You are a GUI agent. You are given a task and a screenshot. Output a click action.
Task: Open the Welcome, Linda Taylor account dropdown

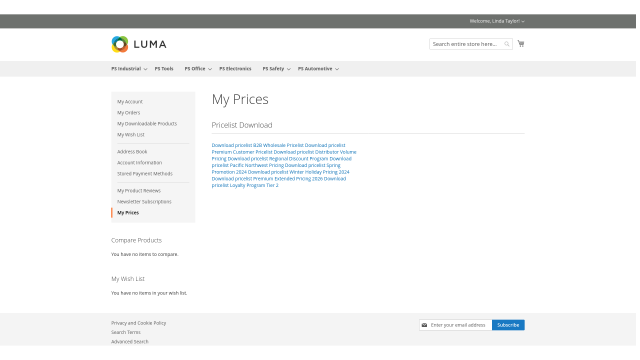pos(497,21)
